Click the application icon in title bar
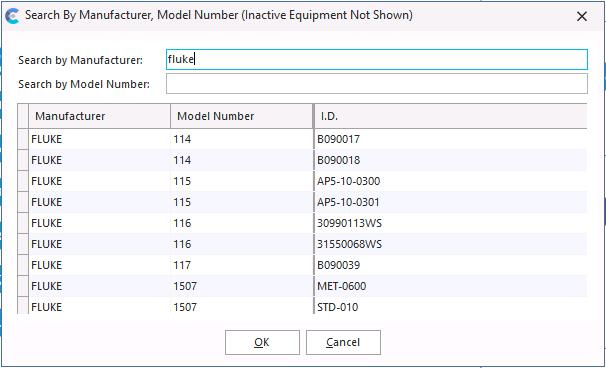The height and width of the screenshot is (368, 606). pyautogui.click(x=13, y=16)
